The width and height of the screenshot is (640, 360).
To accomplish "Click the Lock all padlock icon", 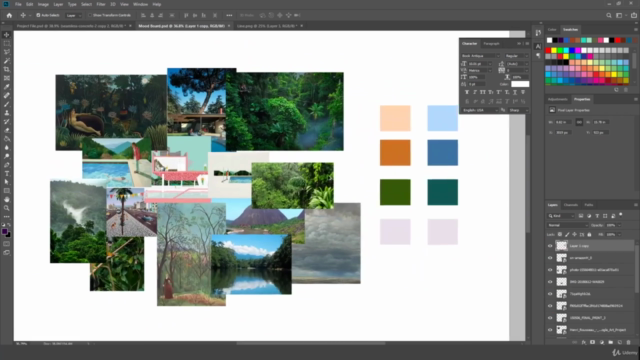I will coord(589,234).
